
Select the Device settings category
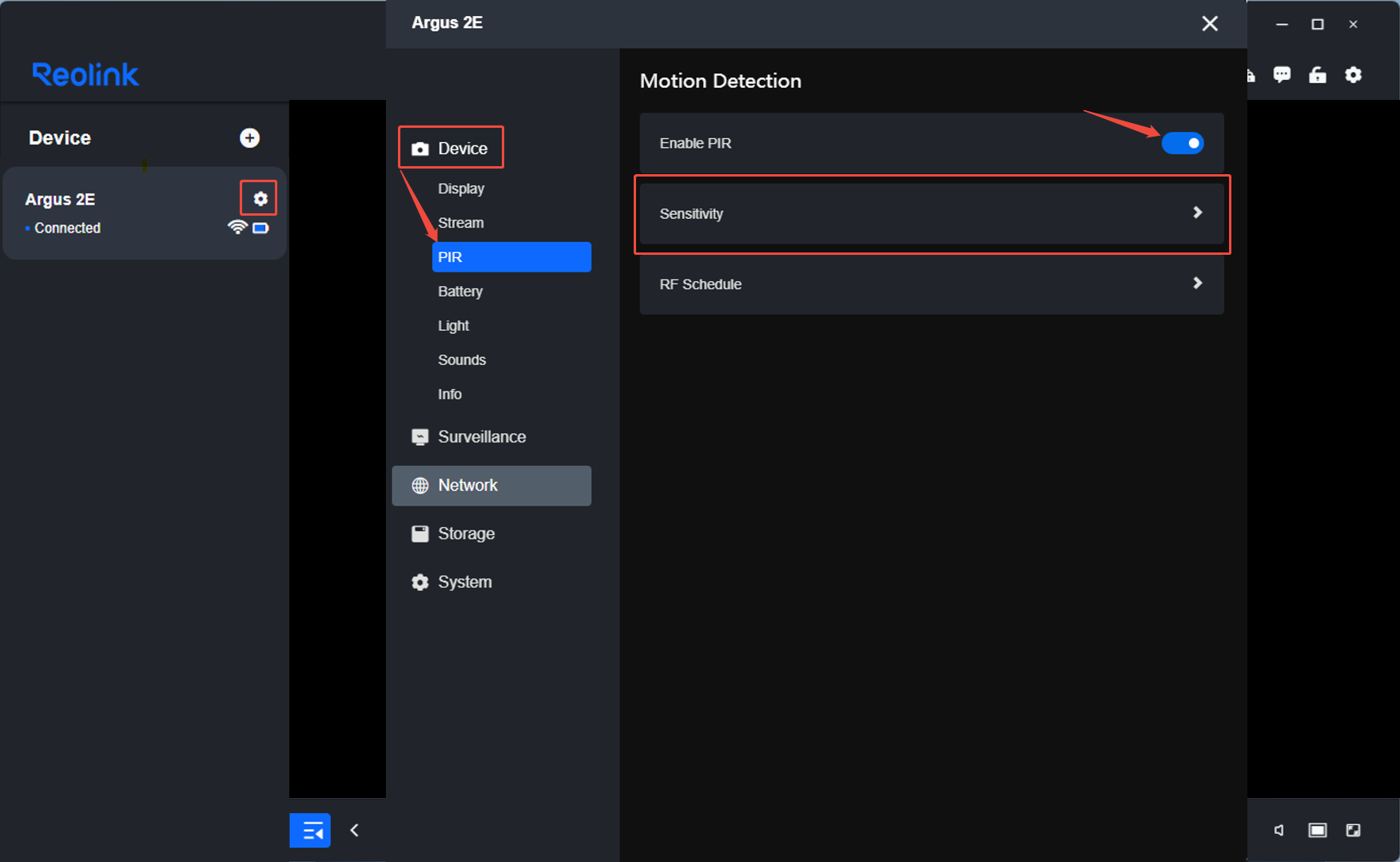coord(451,149)
